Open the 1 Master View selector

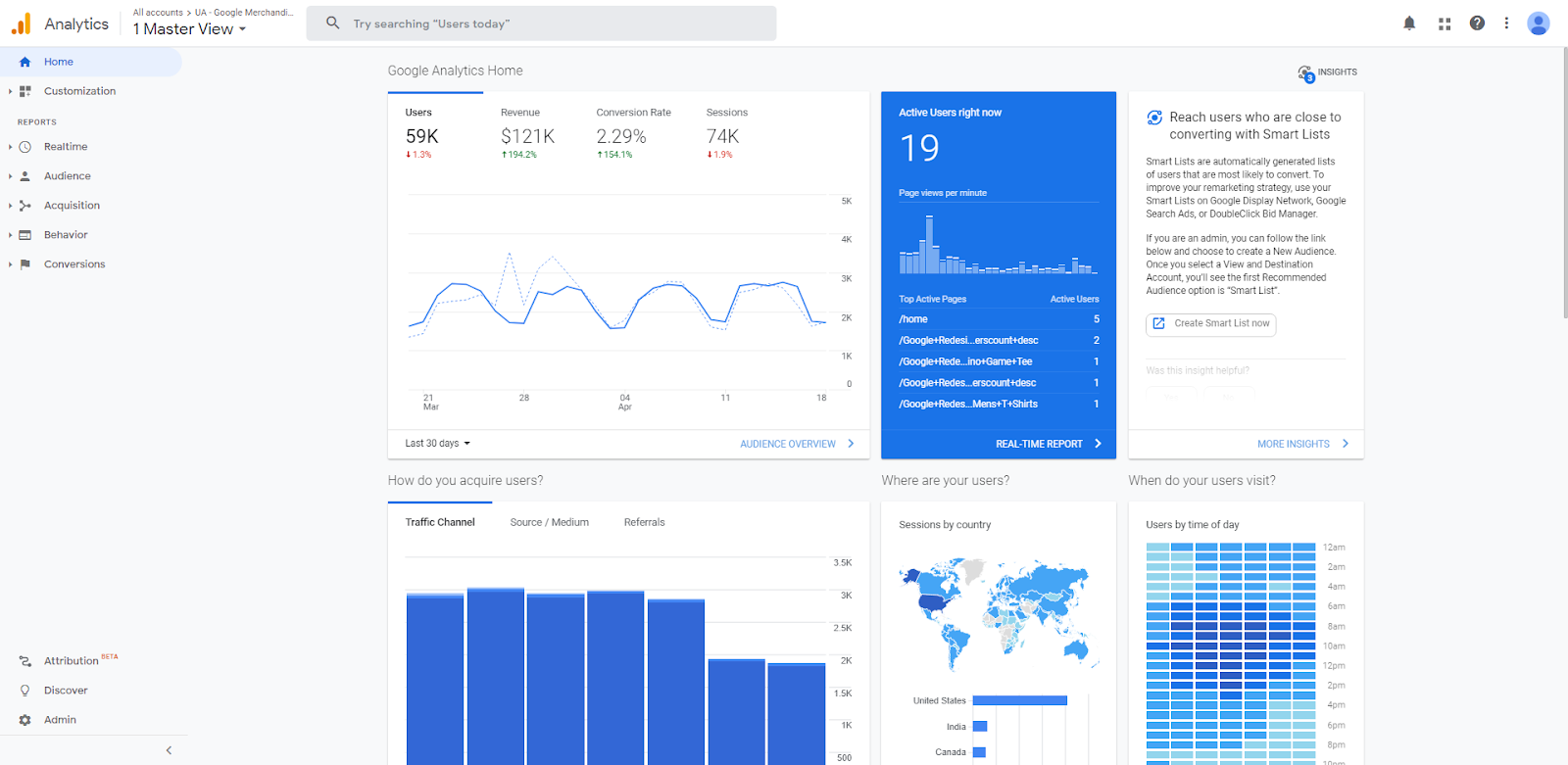click(189, 29)
